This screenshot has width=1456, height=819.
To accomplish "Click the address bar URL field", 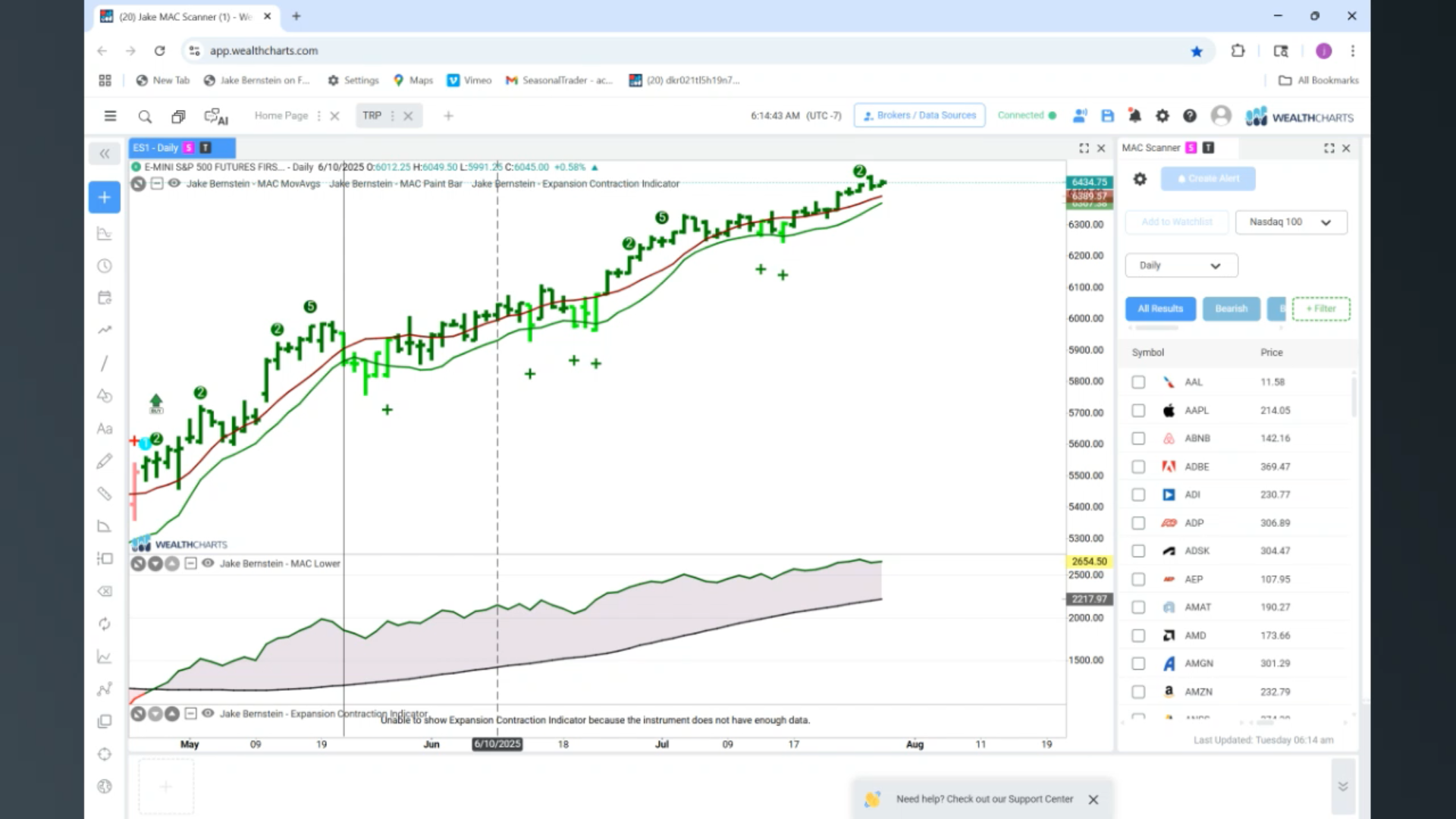I will click(682, 51).
